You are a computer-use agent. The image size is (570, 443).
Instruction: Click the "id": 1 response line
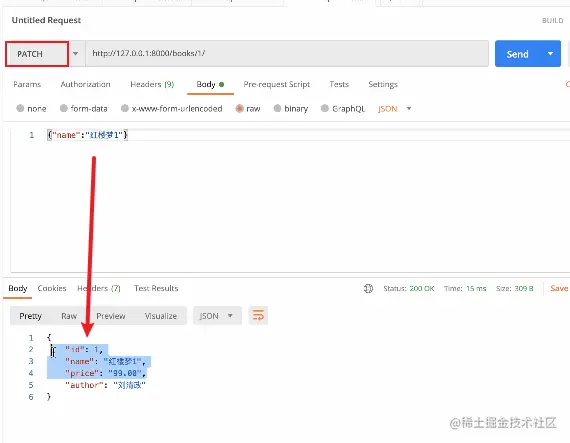84,350
